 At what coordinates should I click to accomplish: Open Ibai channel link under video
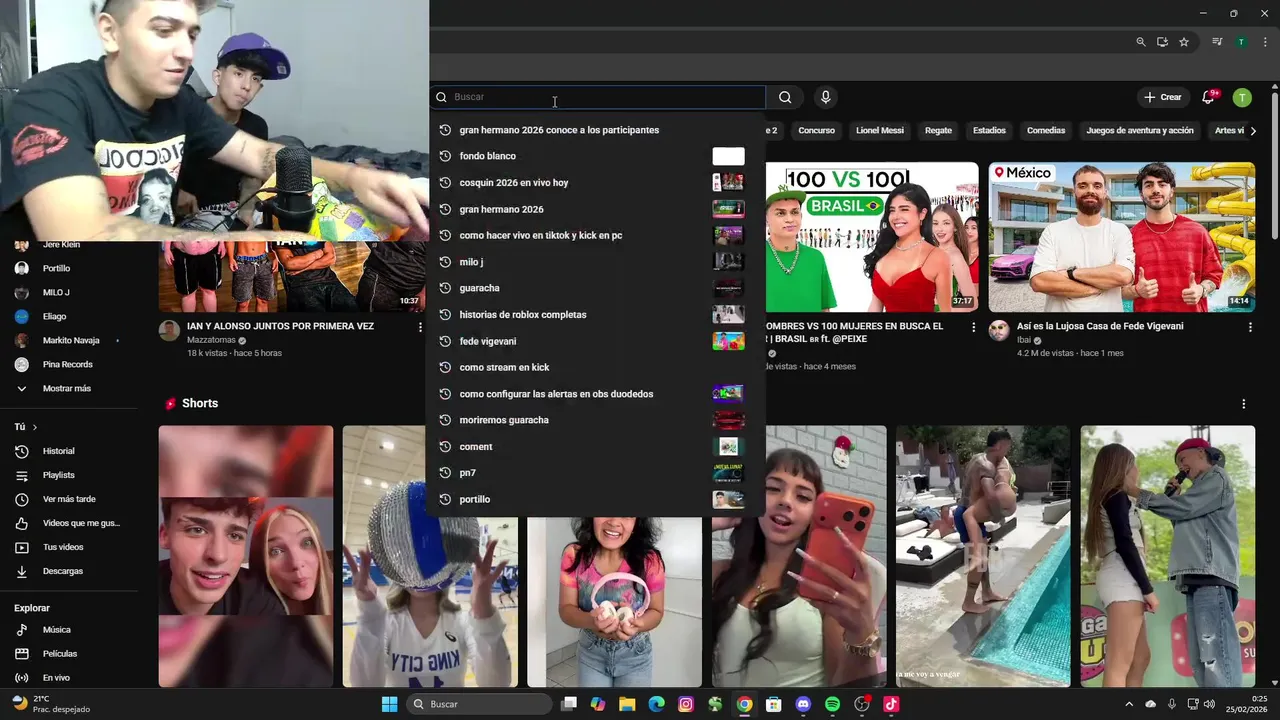tap(1025, 340)
